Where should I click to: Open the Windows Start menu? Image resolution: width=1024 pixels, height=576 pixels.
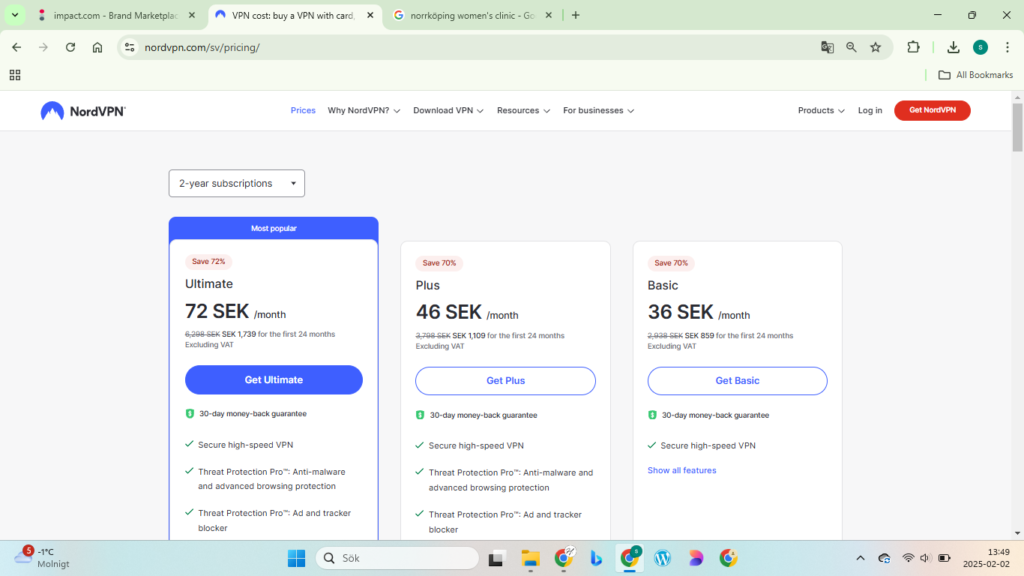point(296,558)
